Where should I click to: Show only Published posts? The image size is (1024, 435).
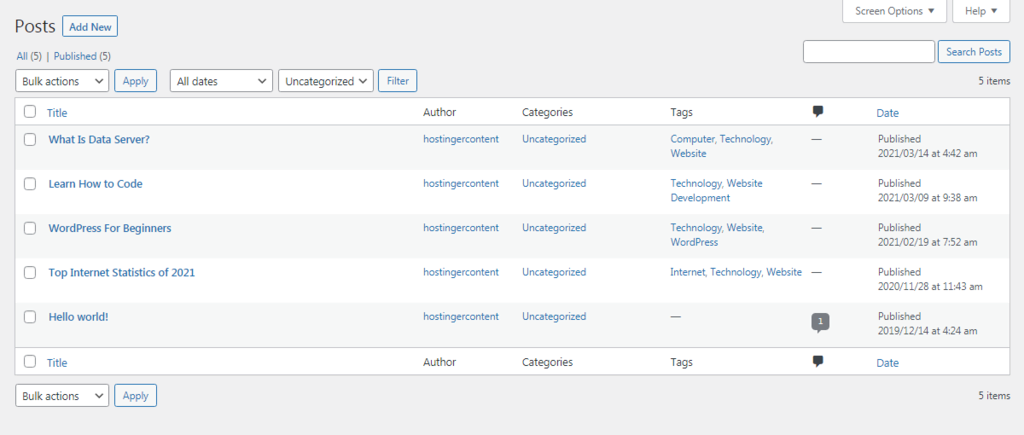pos(82,56)
